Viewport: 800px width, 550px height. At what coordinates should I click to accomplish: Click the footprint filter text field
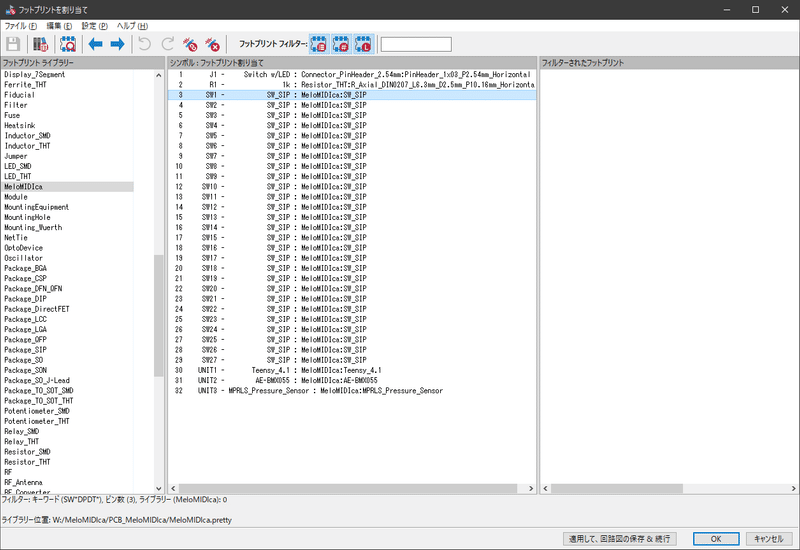point(416,44)
